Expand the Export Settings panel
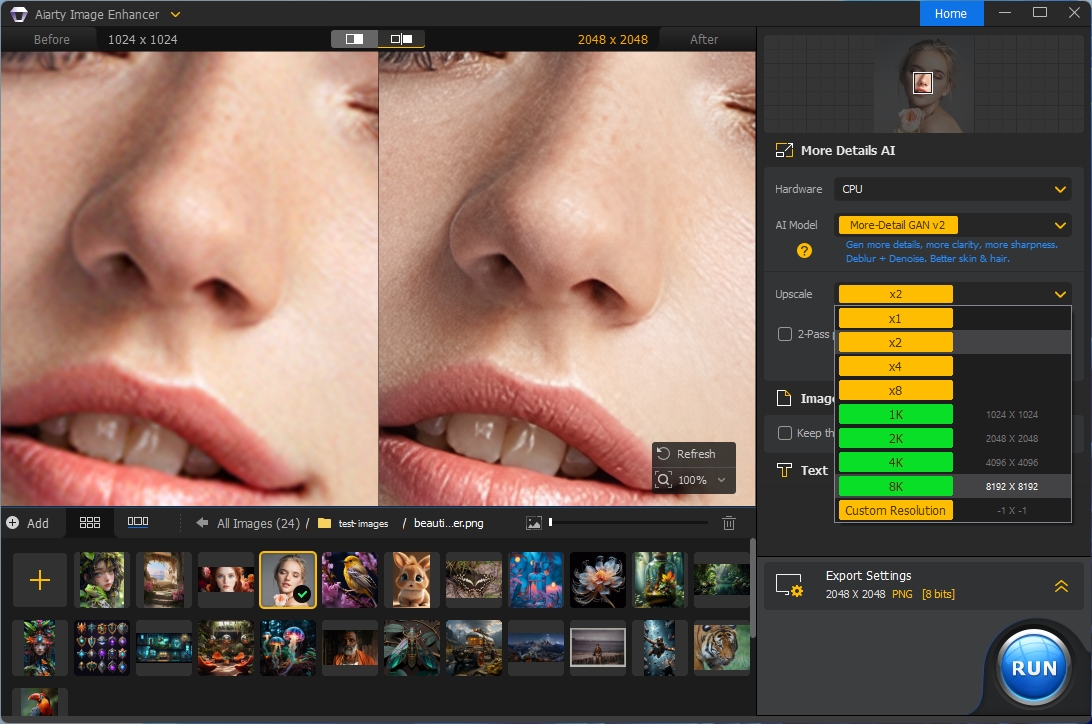This screenshot has height=724, width=1092. coord(1061,587)
